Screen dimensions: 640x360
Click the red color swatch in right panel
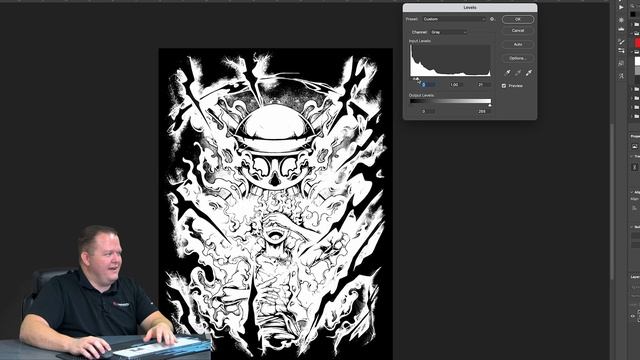[x=637, y=42]
